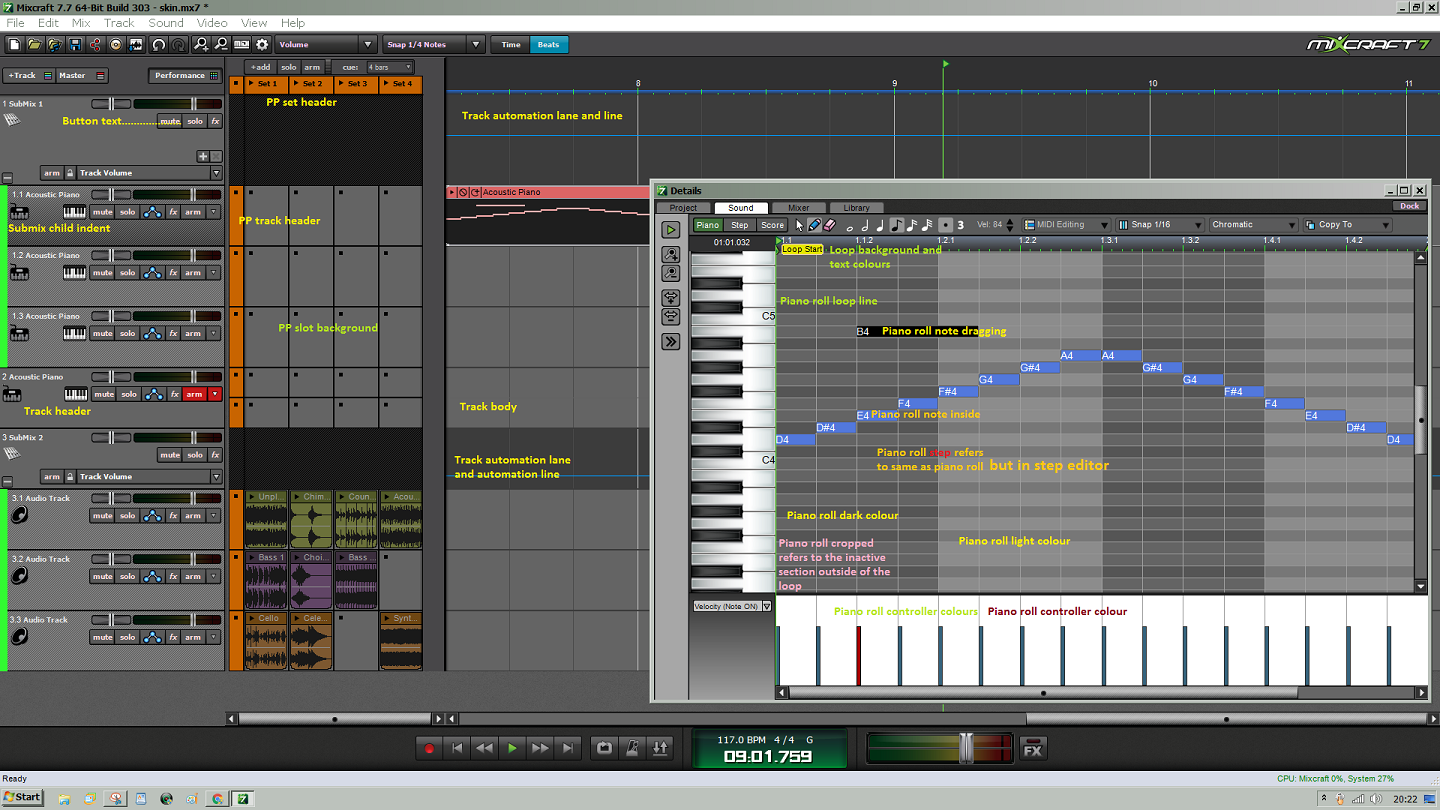Open the MIDI Editing dropdown
Viewport: 1440px width, 810px height.
pyautogui.click(x=1066, y=225)
